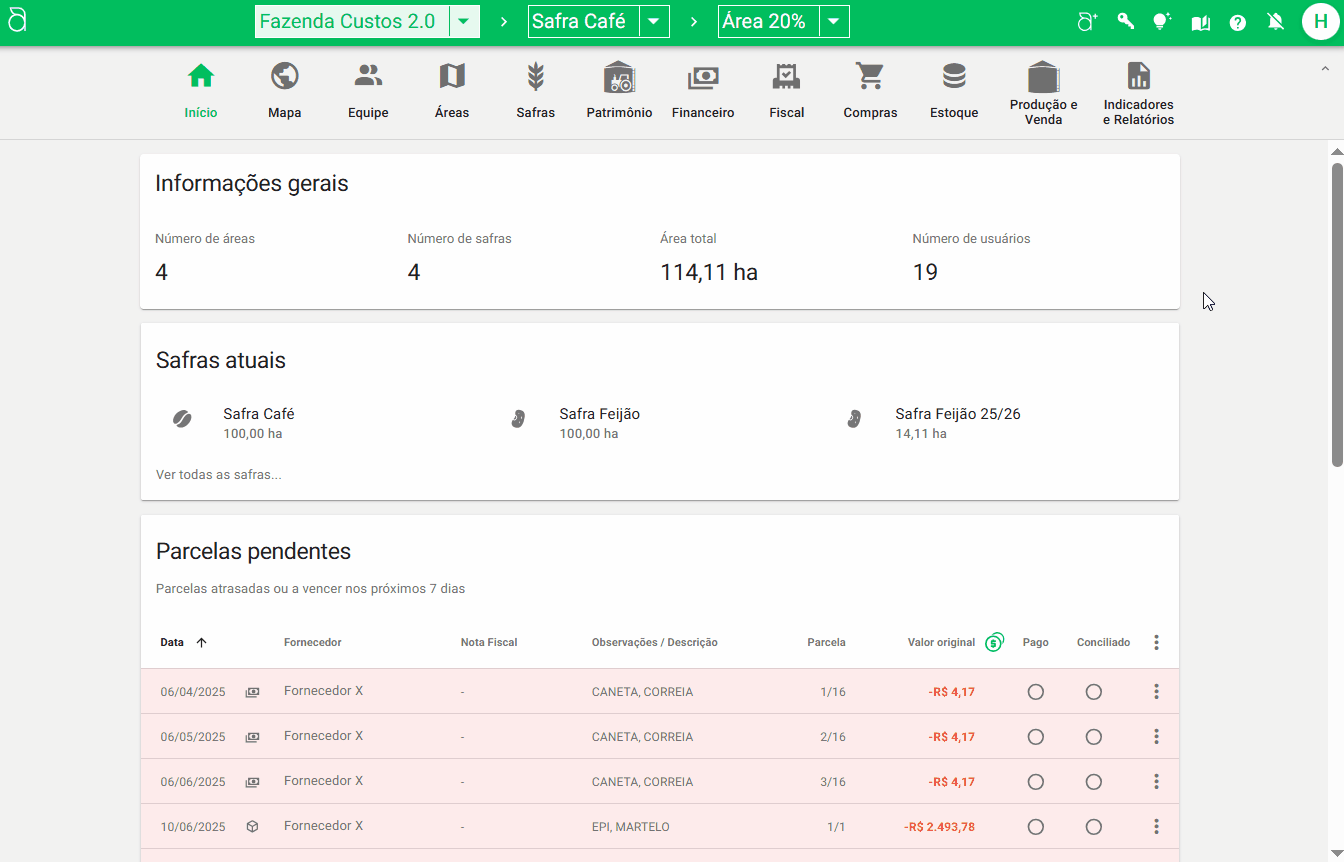Open the Mapa globe icon
The width and height of the screenshot is (1344, 862).
pyautogui.click(x=284, y=77)
